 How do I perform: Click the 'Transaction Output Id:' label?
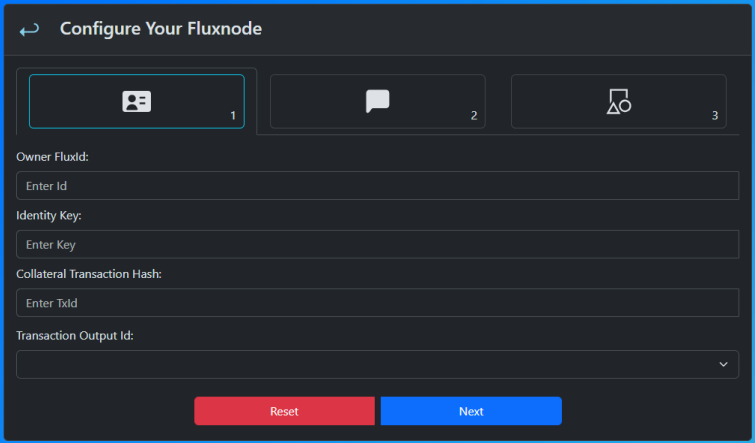(75, 336)
